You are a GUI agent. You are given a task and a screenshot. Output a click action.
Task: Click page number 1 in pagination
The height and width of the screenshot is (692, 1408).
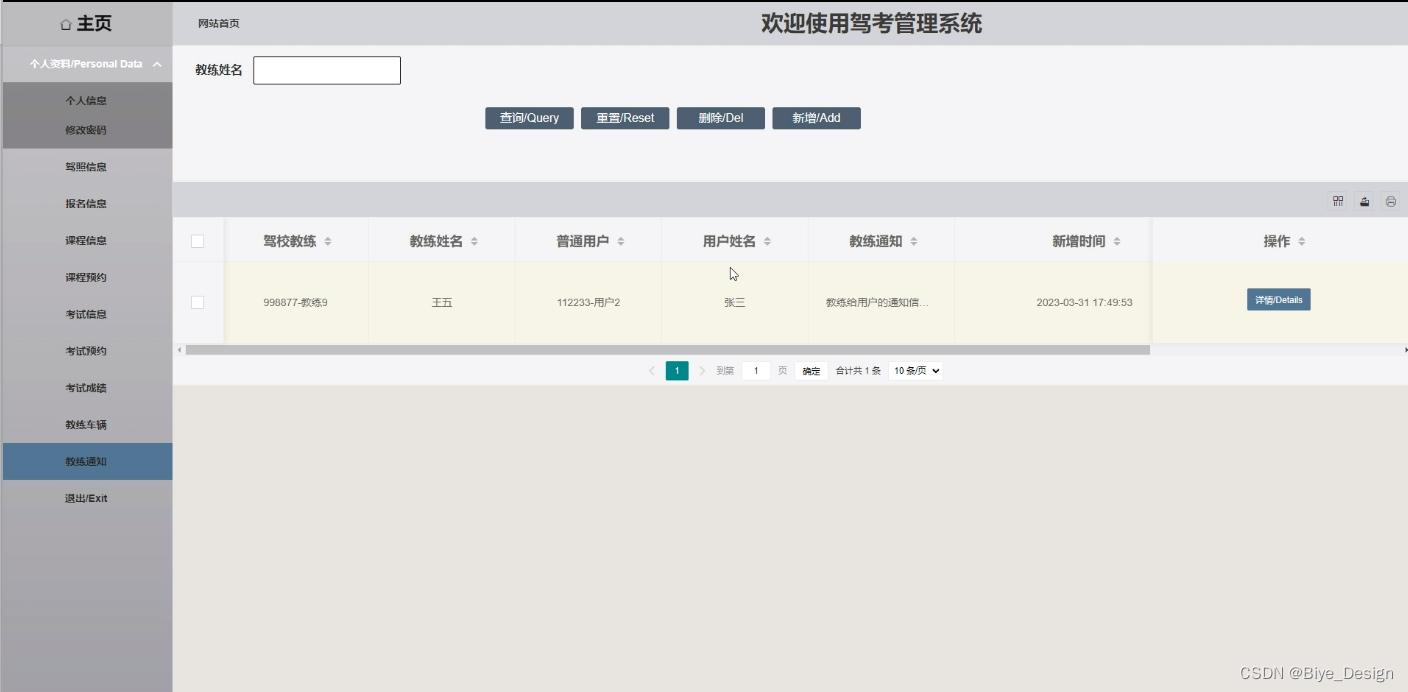(677, 371)
